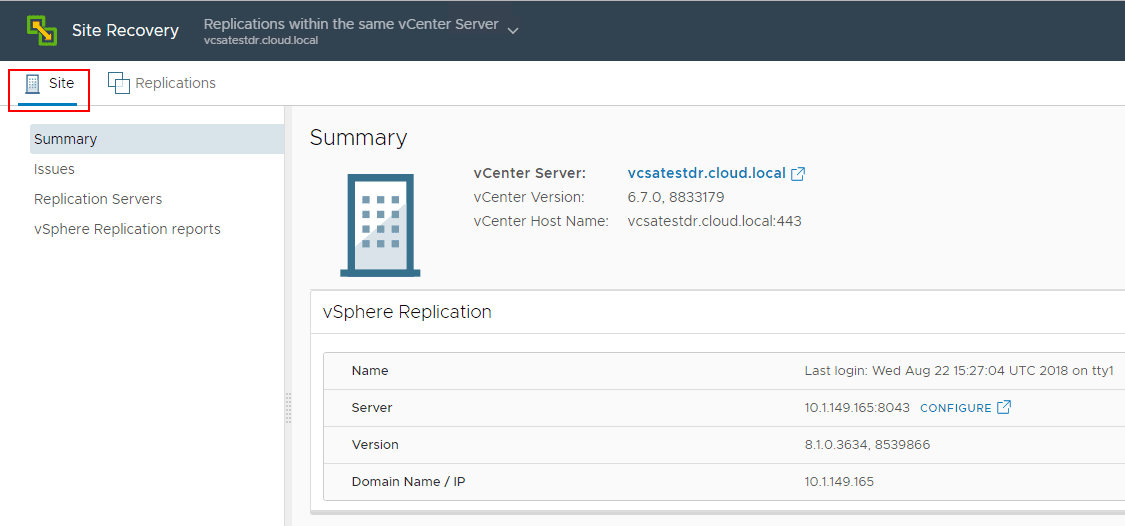This screenshot has width=1125, height=526.
Task: Click the Site Recovery logo icon
Action: click(42, 30)
